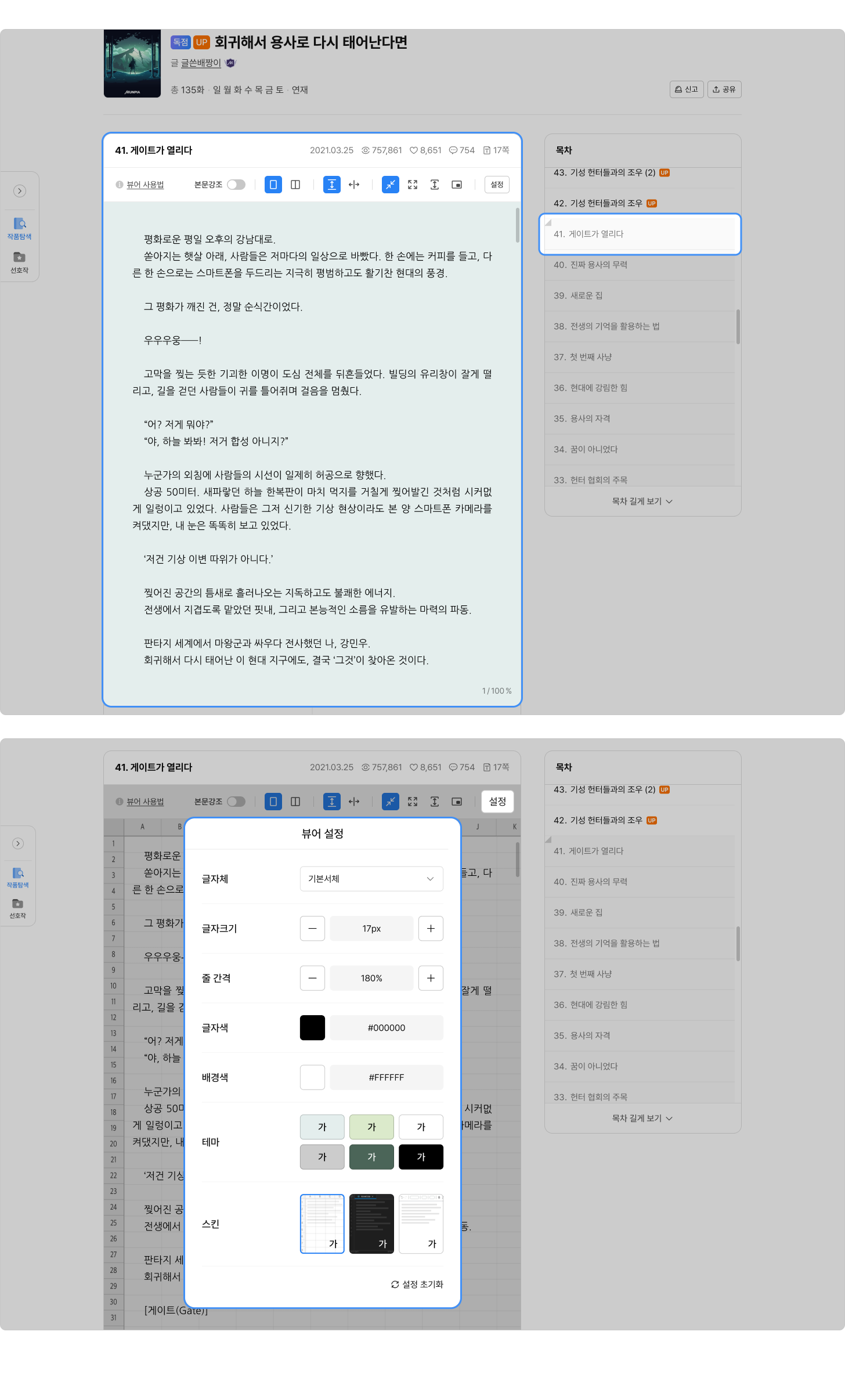845x1400 pixels.
Task: Click the #FFFFFF background color field
Action: pyautogui.click(x=387, y=1077)
